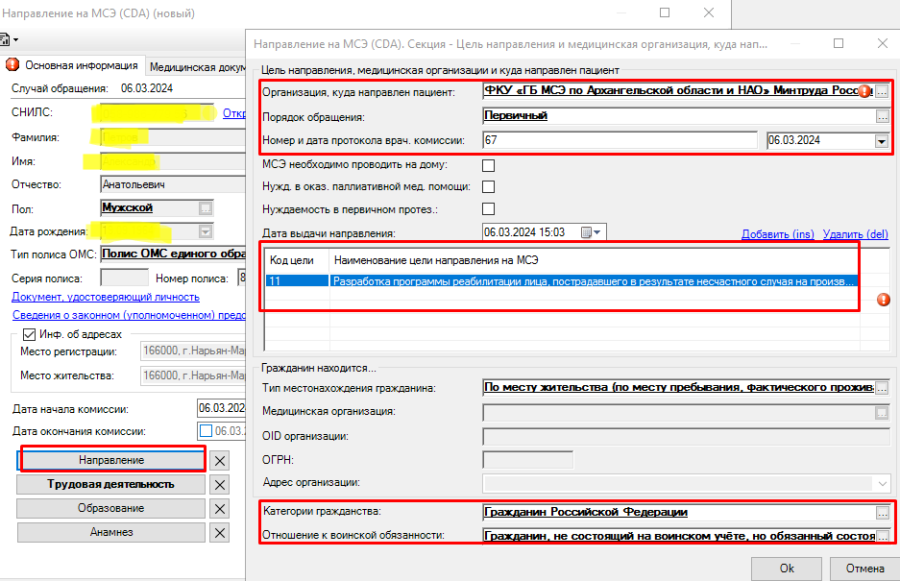Clear 'Трудовая деятельность' section with X button
Screen dimensions: 900x581
coord(221,484)
